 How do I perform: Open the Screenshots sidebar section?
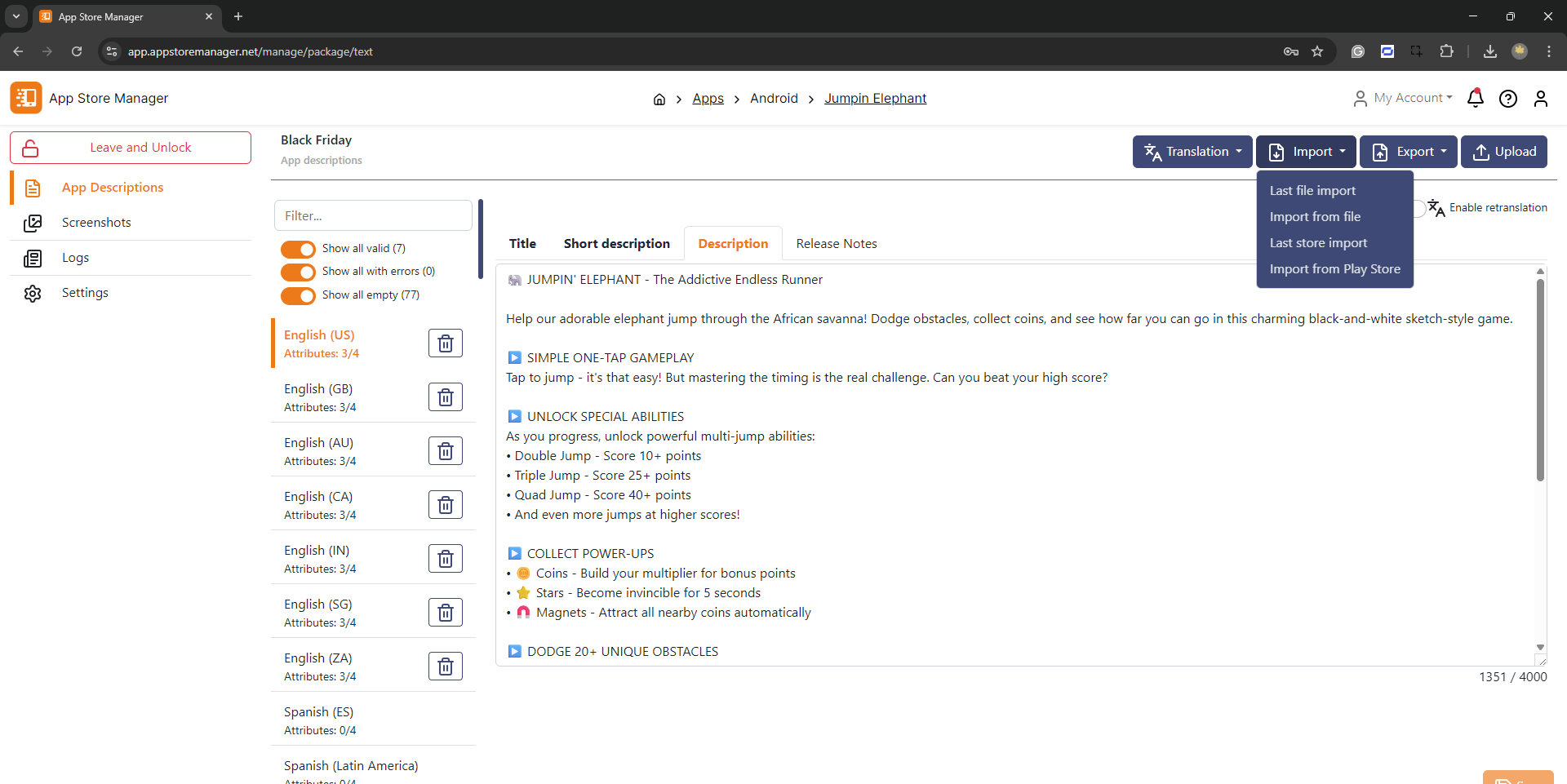[96, 223]
